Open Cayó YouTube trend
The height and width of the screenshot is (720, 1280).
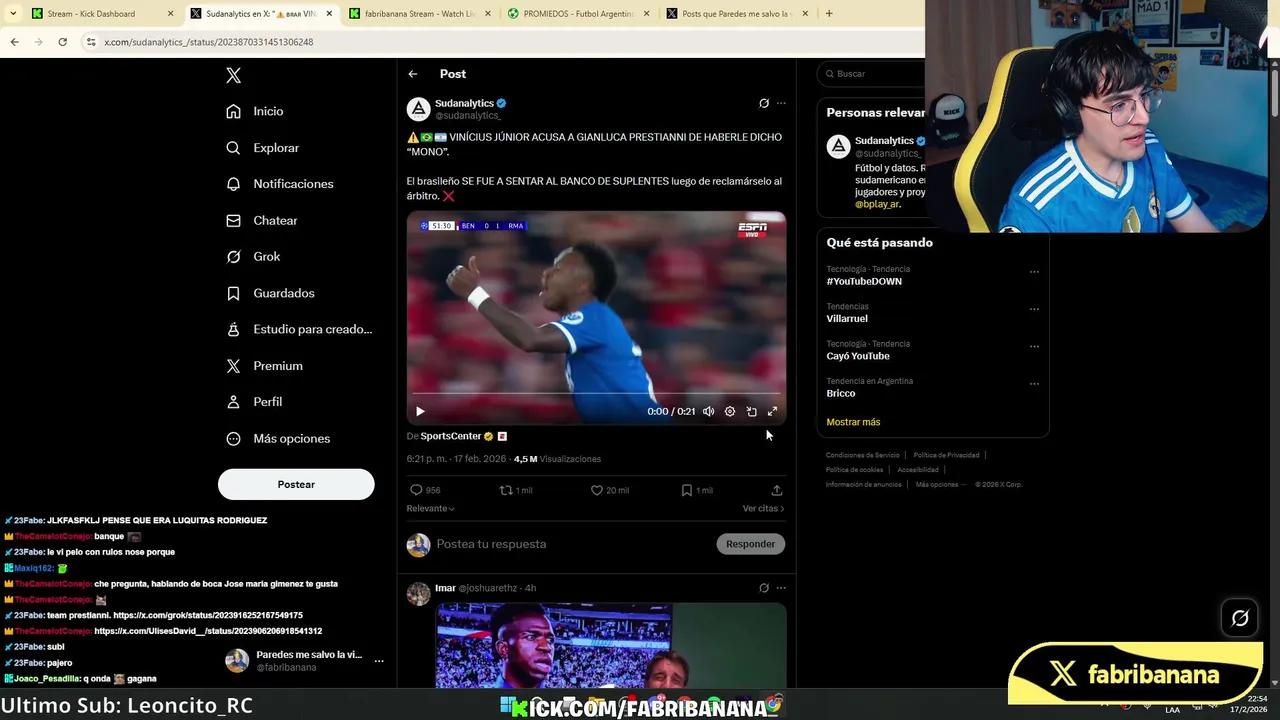tap(858, 356)
